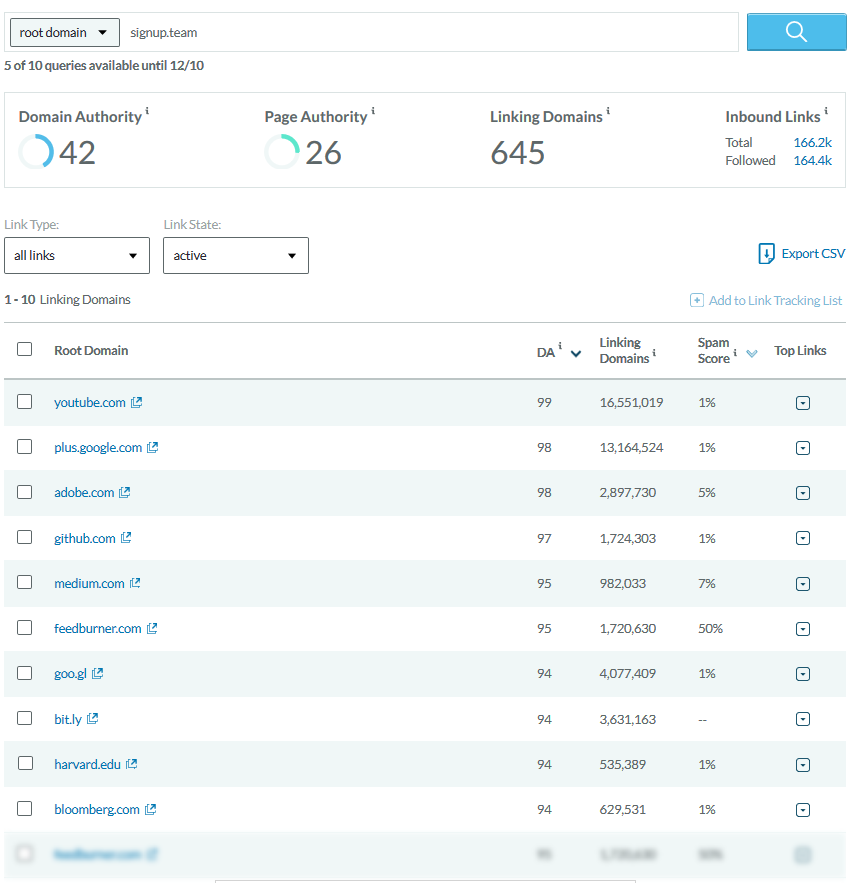The height and width of the screenshot is (883, 856).
Task: Expand Top Links for goo.gl
Action: 803,674
